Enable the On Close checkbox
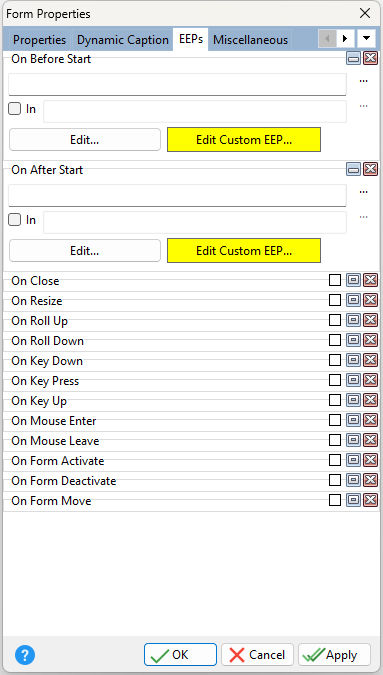Image resolution: width=383 pixels, height=675 pixels. tap(335, 281)
